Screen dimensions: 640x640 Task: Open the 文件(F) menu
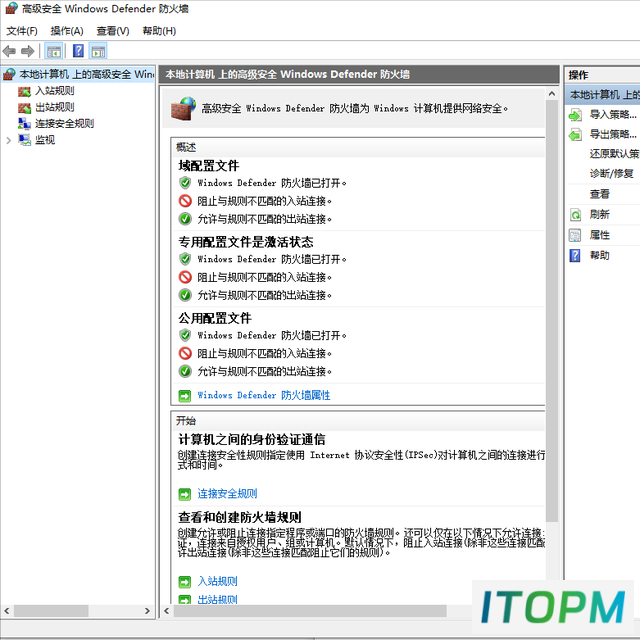pyautogui.click(x=22, y=31)
